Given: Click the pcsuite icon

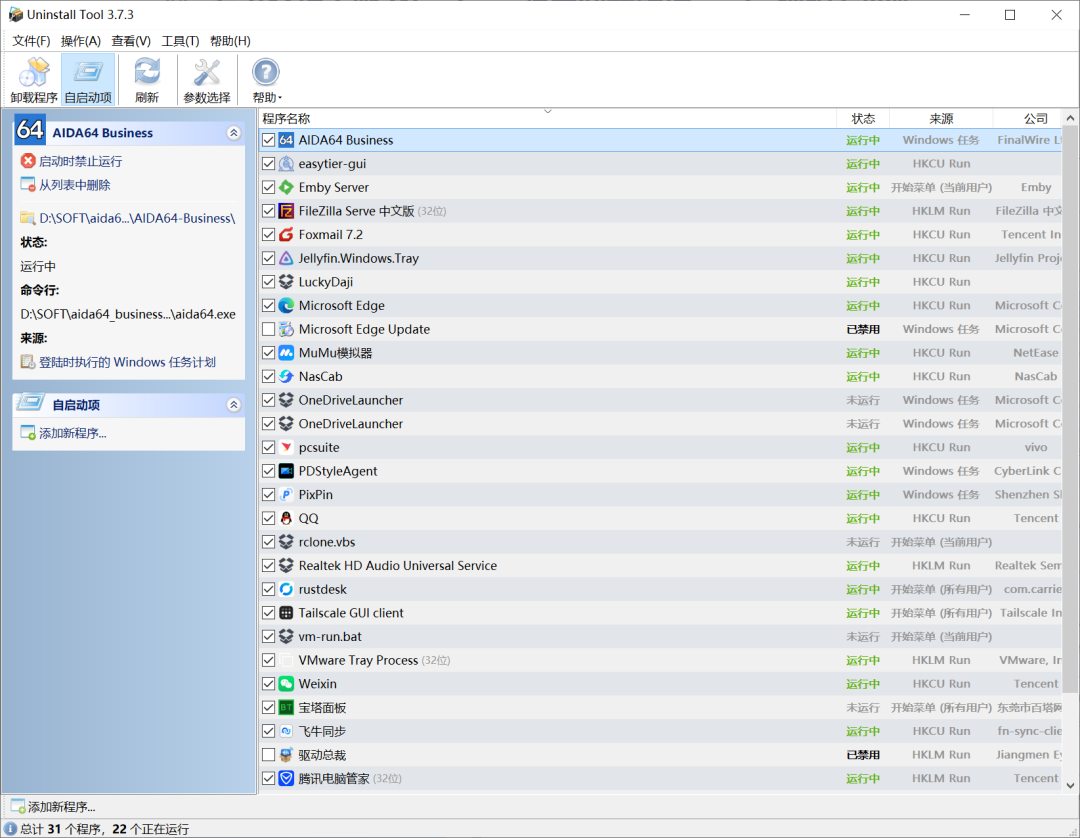Looking at the screenshot, I should [286, 448].
